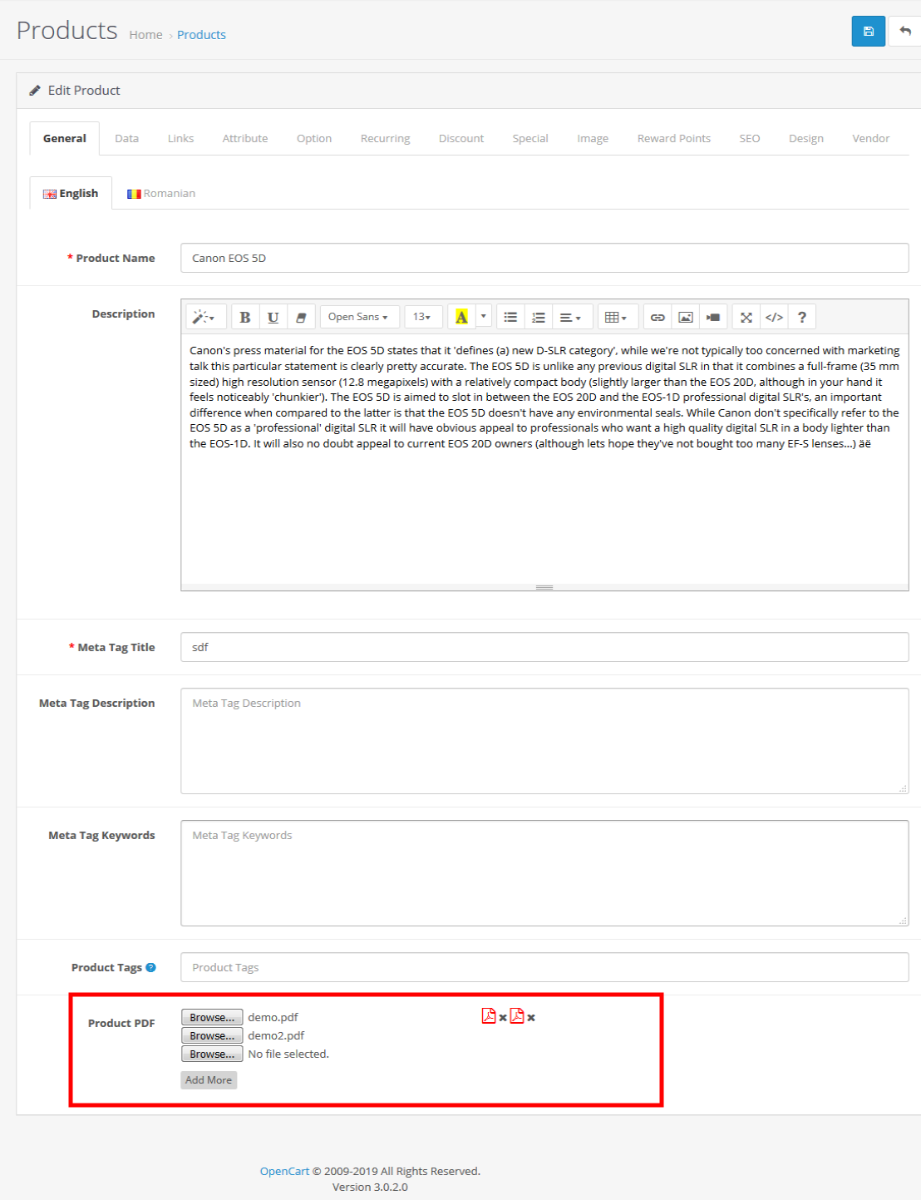Open the editor help question mark

click(x=802, y=317)
